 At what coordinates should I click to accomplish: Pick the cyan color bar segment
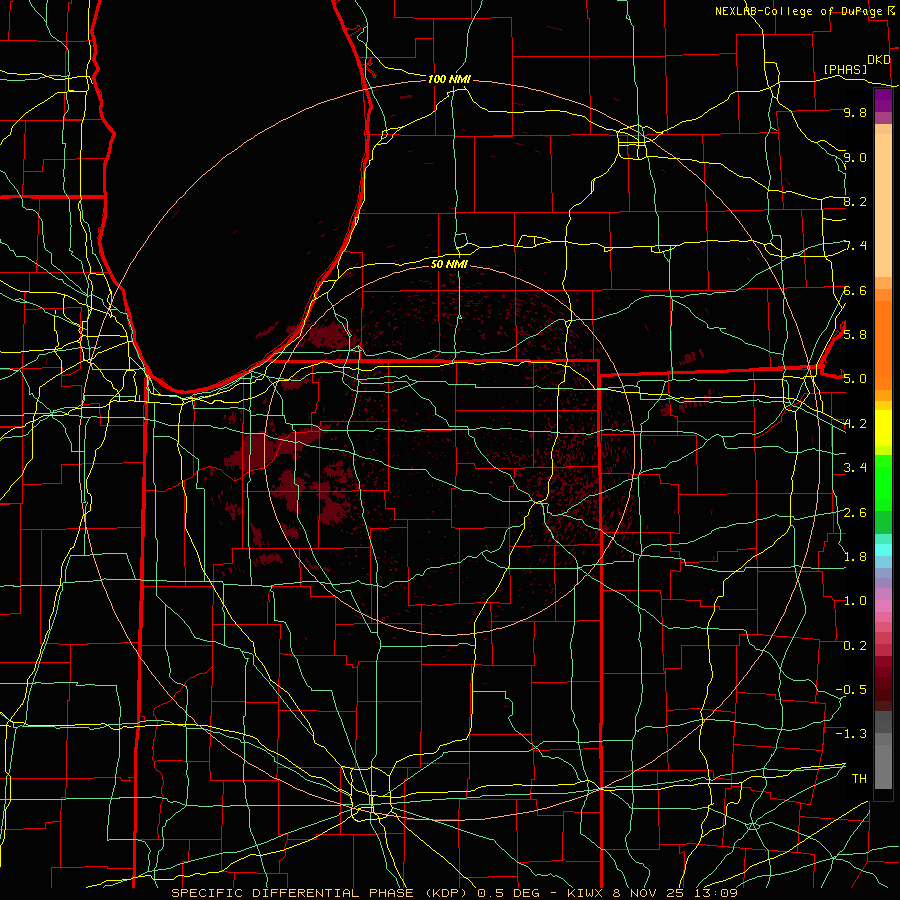pos(883,550)
